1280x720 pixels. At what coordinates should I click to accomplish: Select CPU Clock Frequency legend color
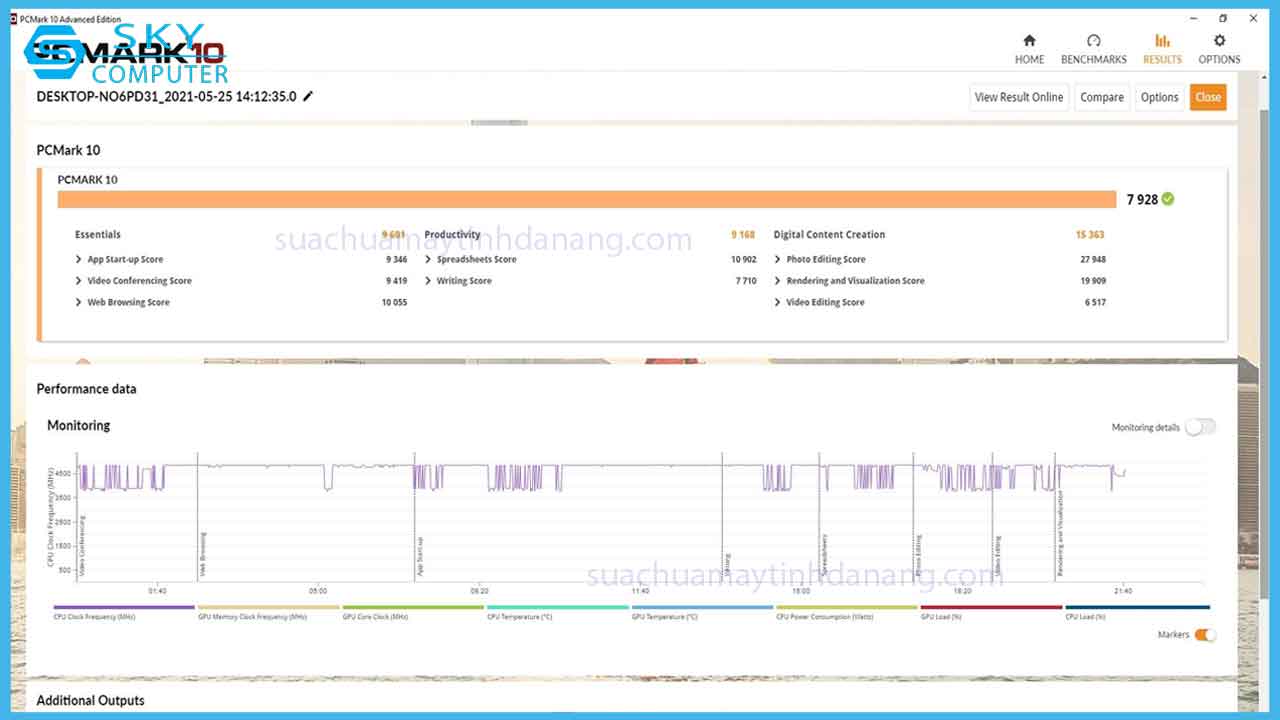tap(124, 607)
